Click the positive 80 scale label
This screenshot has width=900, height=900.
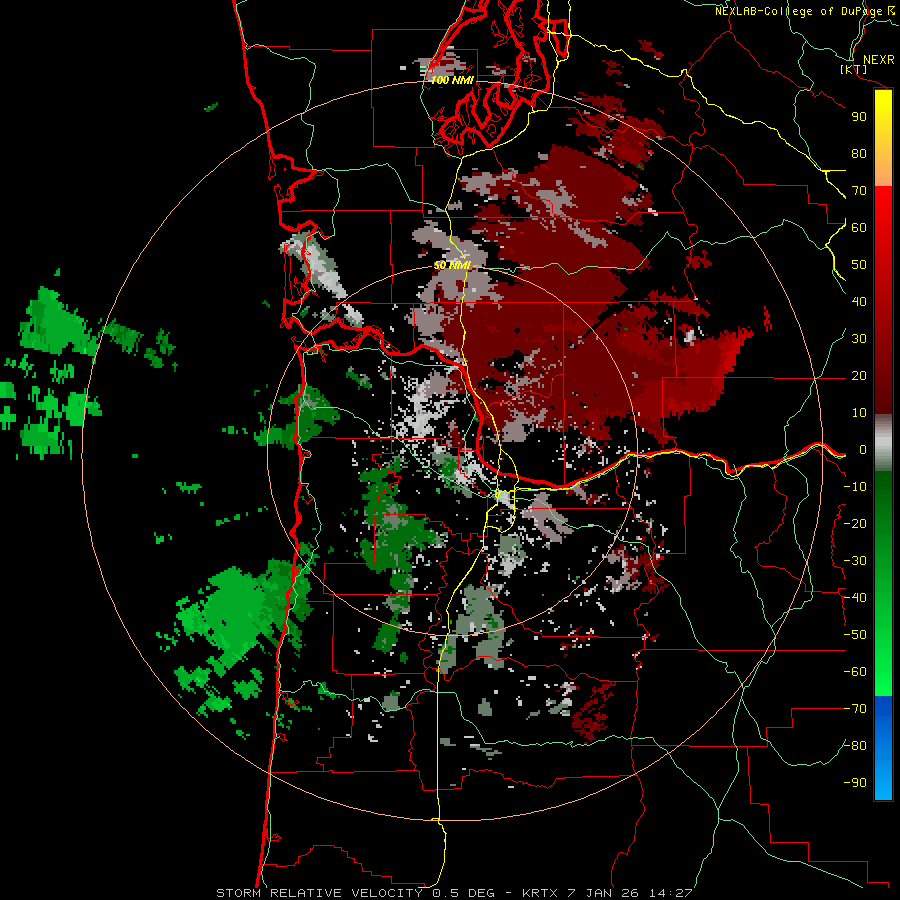(x=859, y=153)
